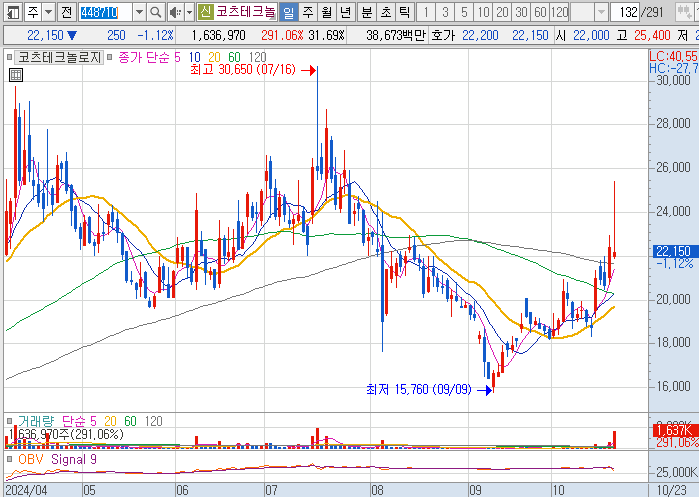Select interval 20 button in top toolbar
The width and height of the screenshot is (699, 497).
(502, 12)
